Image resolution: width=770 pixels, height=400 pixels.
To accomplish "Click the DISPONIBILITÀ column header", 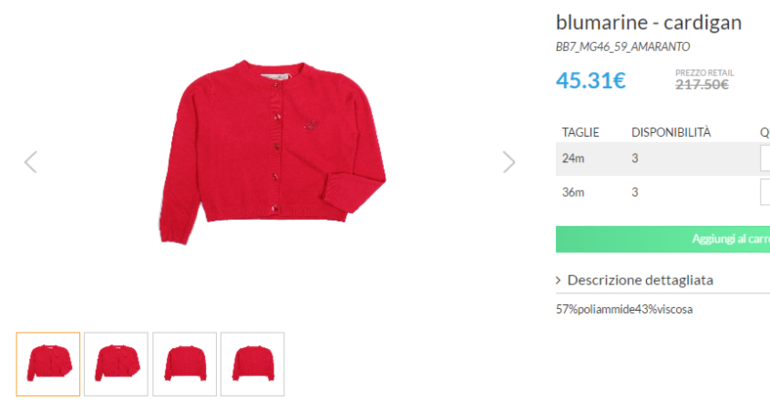I will 671,132.
